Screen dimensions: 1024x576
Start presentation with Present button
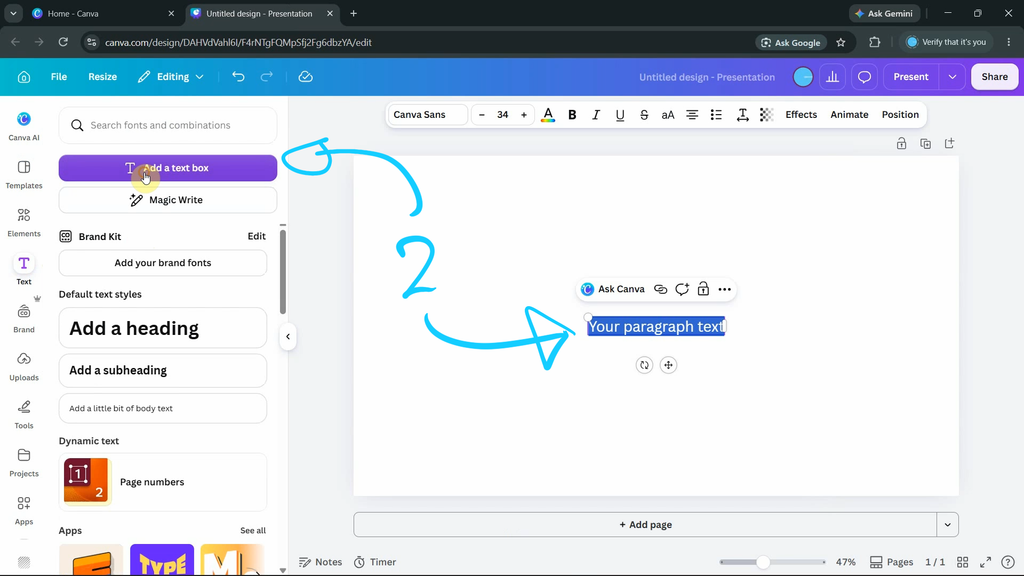click(911, 77)
